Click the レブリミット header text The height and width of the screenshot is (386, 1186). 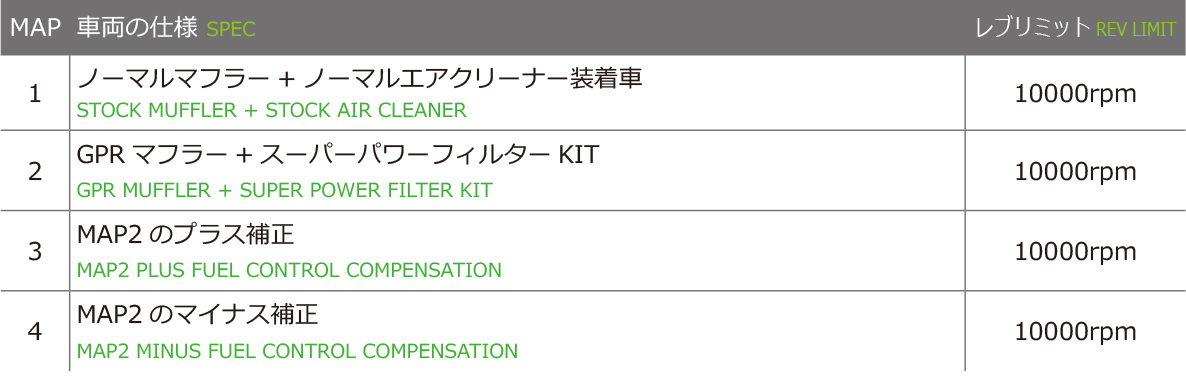(1033, 28)
